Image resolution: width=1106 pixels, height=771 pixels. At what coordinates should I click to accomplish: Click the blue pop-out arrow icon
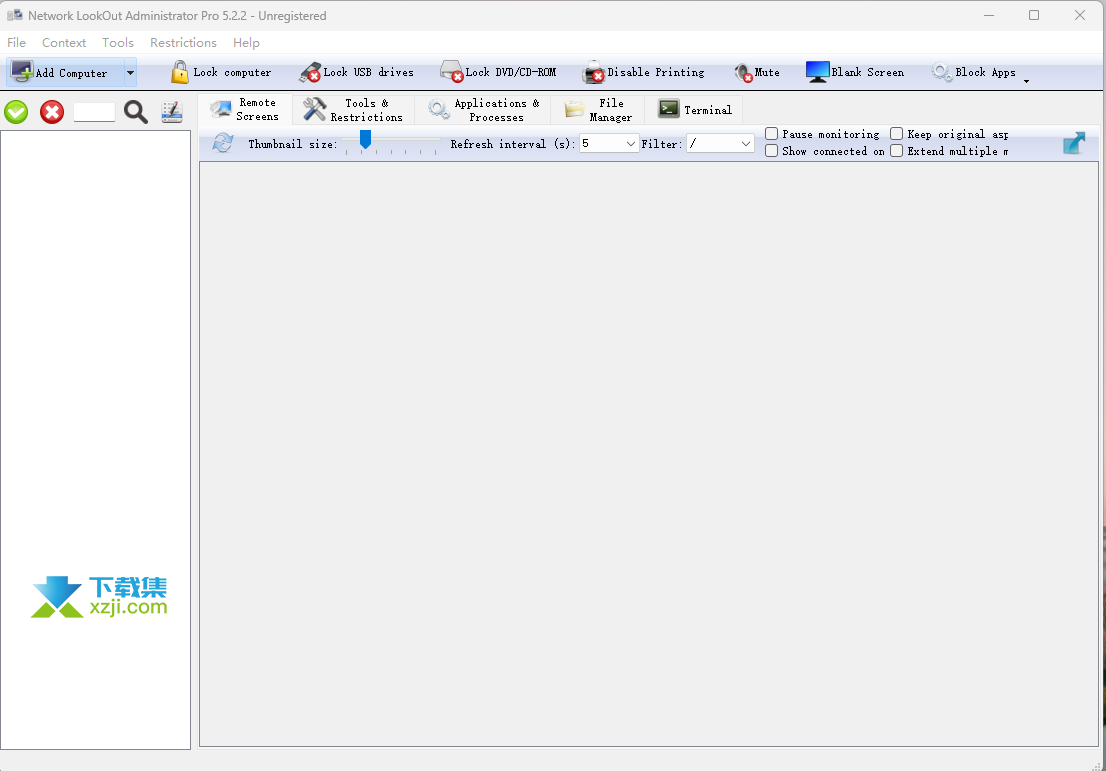pos(1074,142)
